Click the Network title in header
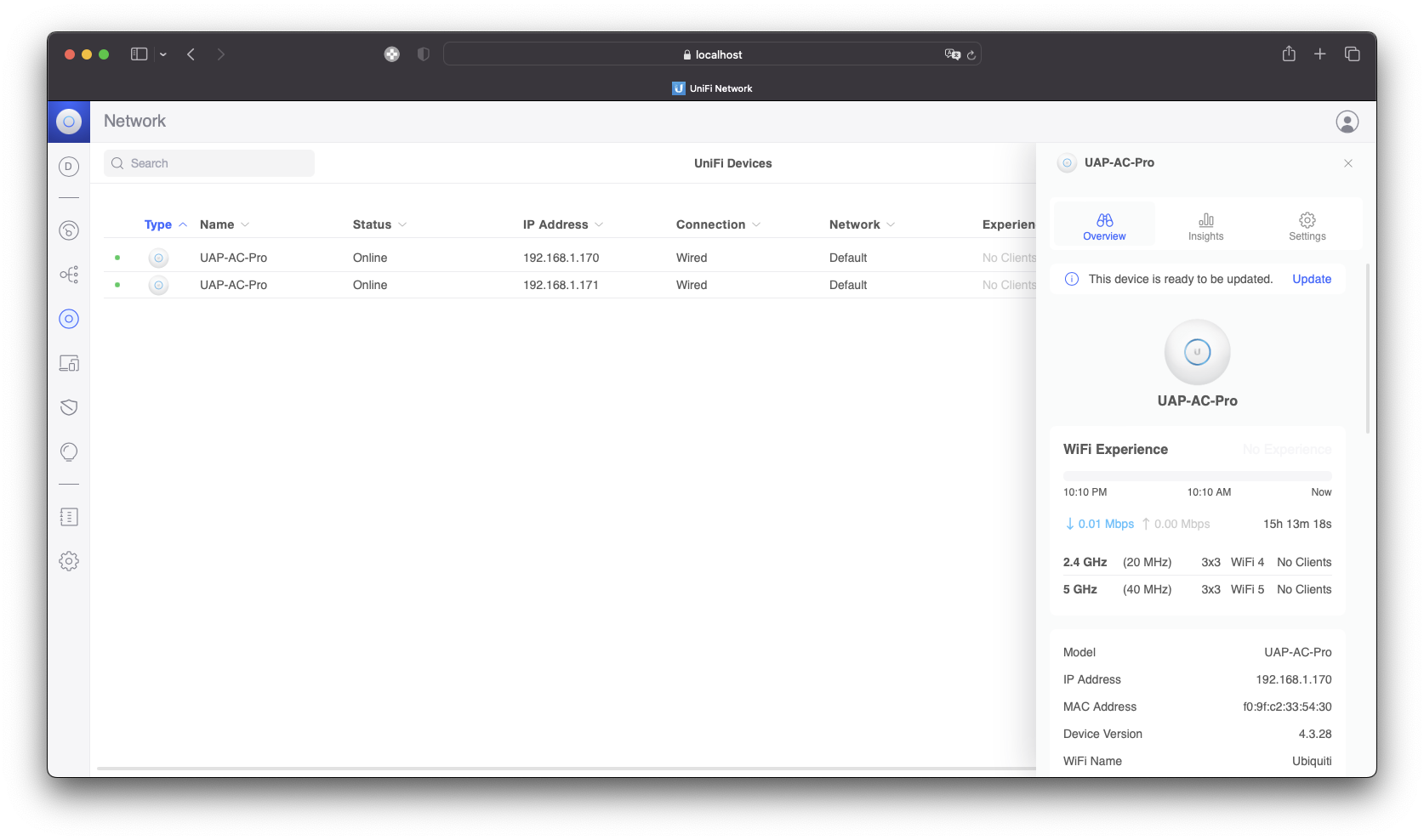The image size is (1424, 840). point(134,121)
